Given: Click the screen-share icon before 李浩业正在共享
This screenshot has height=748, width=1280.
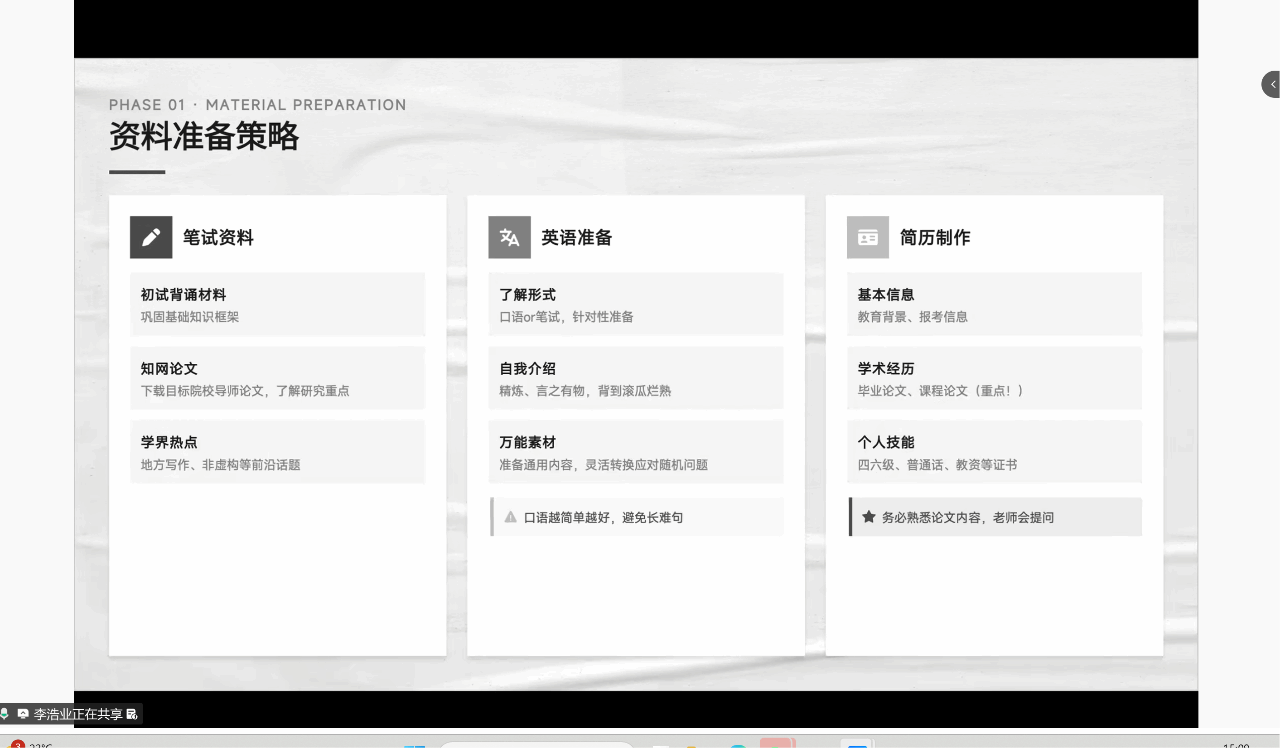Looking at the screenshot, I should pos(23,714).
